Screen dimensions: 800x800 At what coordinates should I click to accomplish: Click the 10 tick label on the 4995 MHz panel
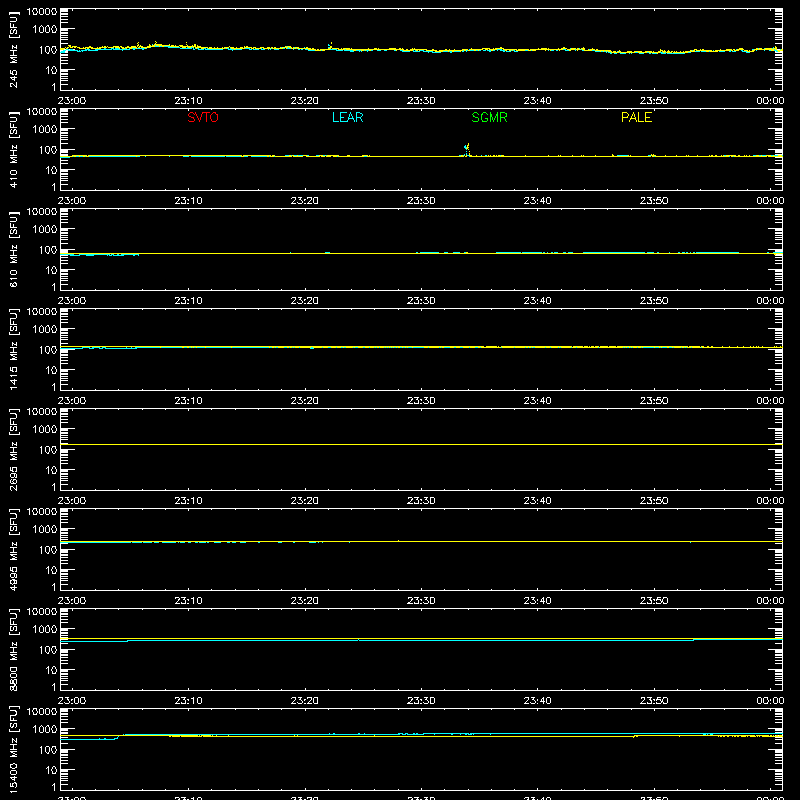[51, 570]
